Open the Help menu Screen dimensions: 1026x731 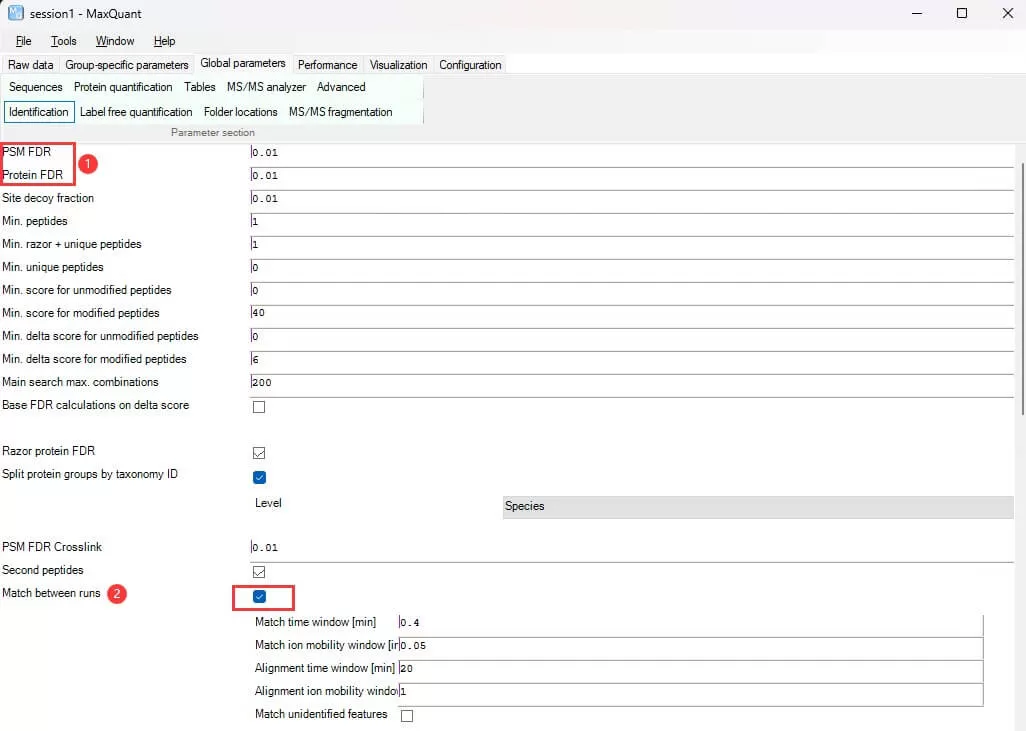click(x=165, y=41)
